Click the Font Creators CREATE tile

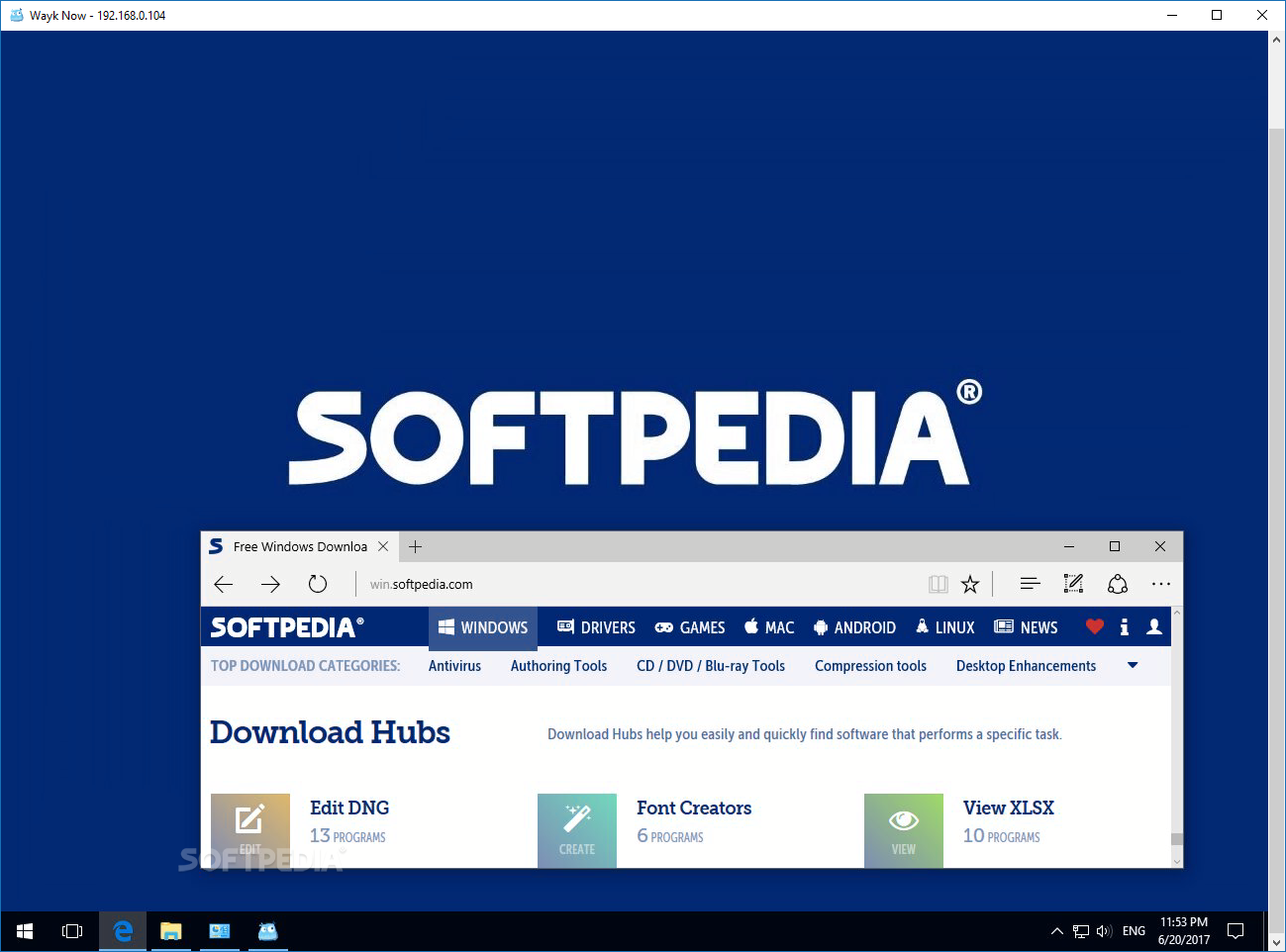[x=577, y=830]
